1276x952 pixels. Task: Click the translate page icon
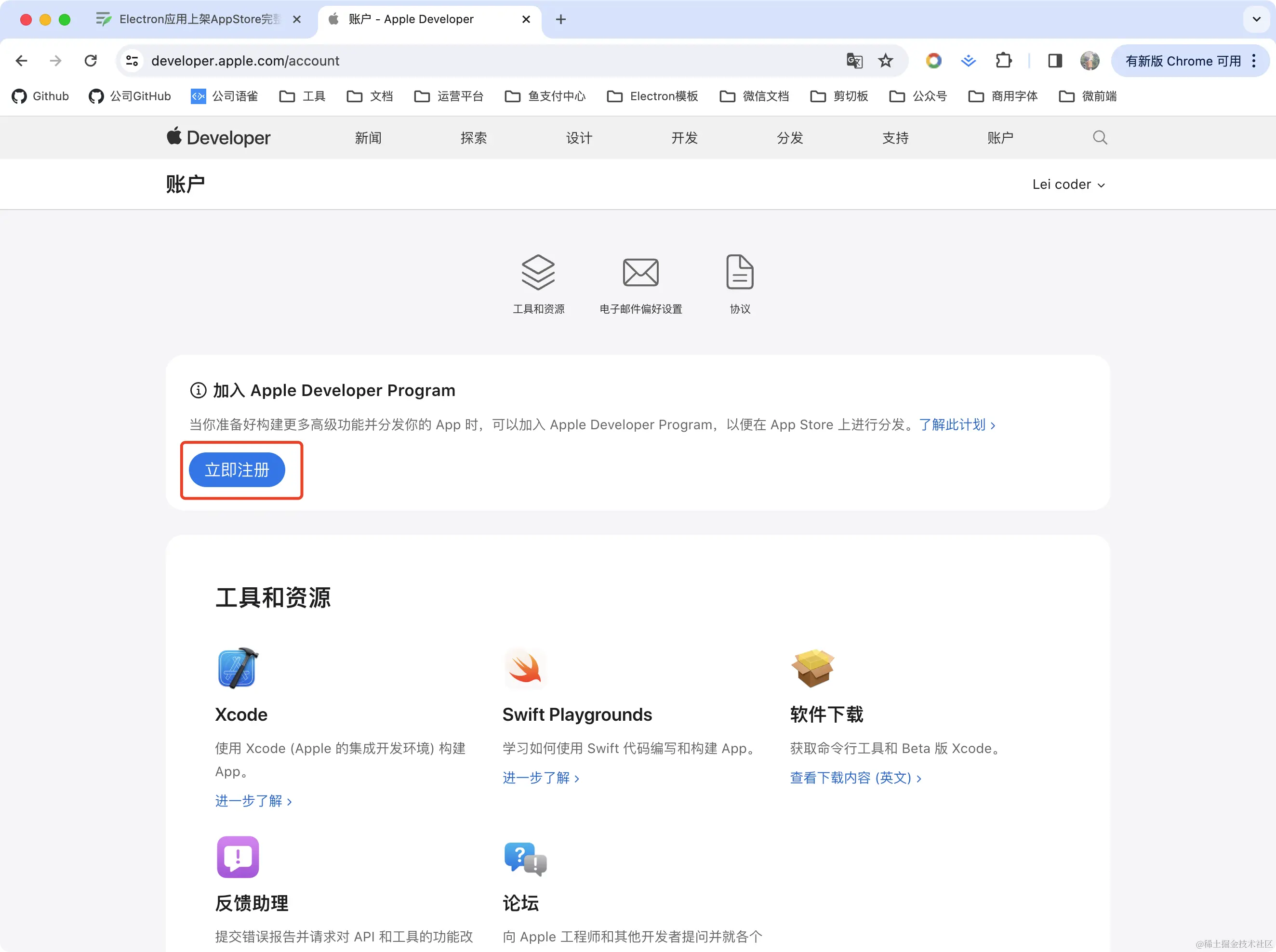[854, 61]
